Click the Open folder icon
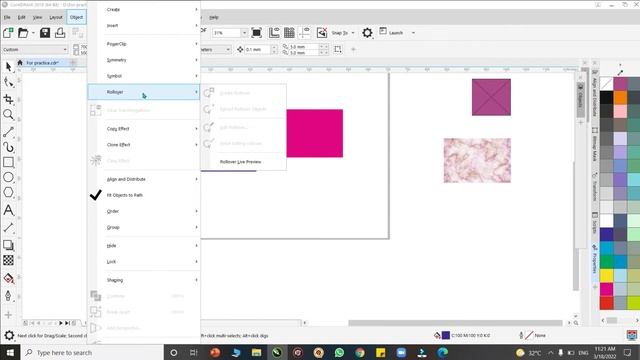 tap(23, 33)
